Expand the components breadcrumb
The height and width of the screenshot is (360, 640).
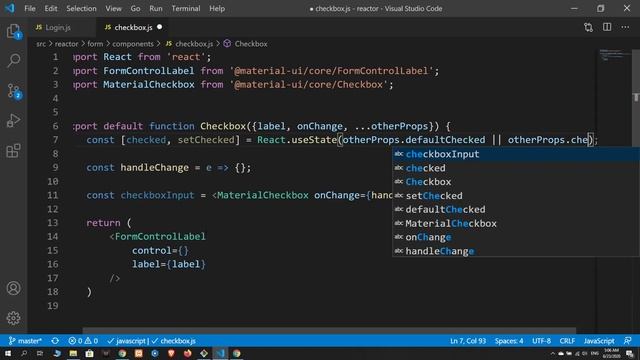click(x=133, y=44)
